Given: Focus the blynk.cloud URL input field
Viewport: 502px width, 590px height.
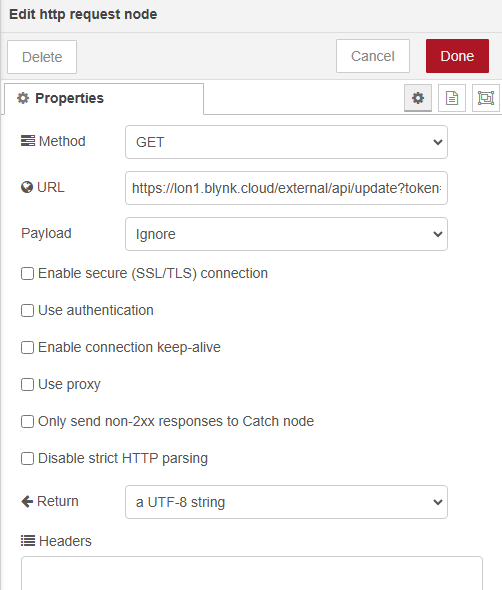Looking at the screenshot, I should point(286,188).
